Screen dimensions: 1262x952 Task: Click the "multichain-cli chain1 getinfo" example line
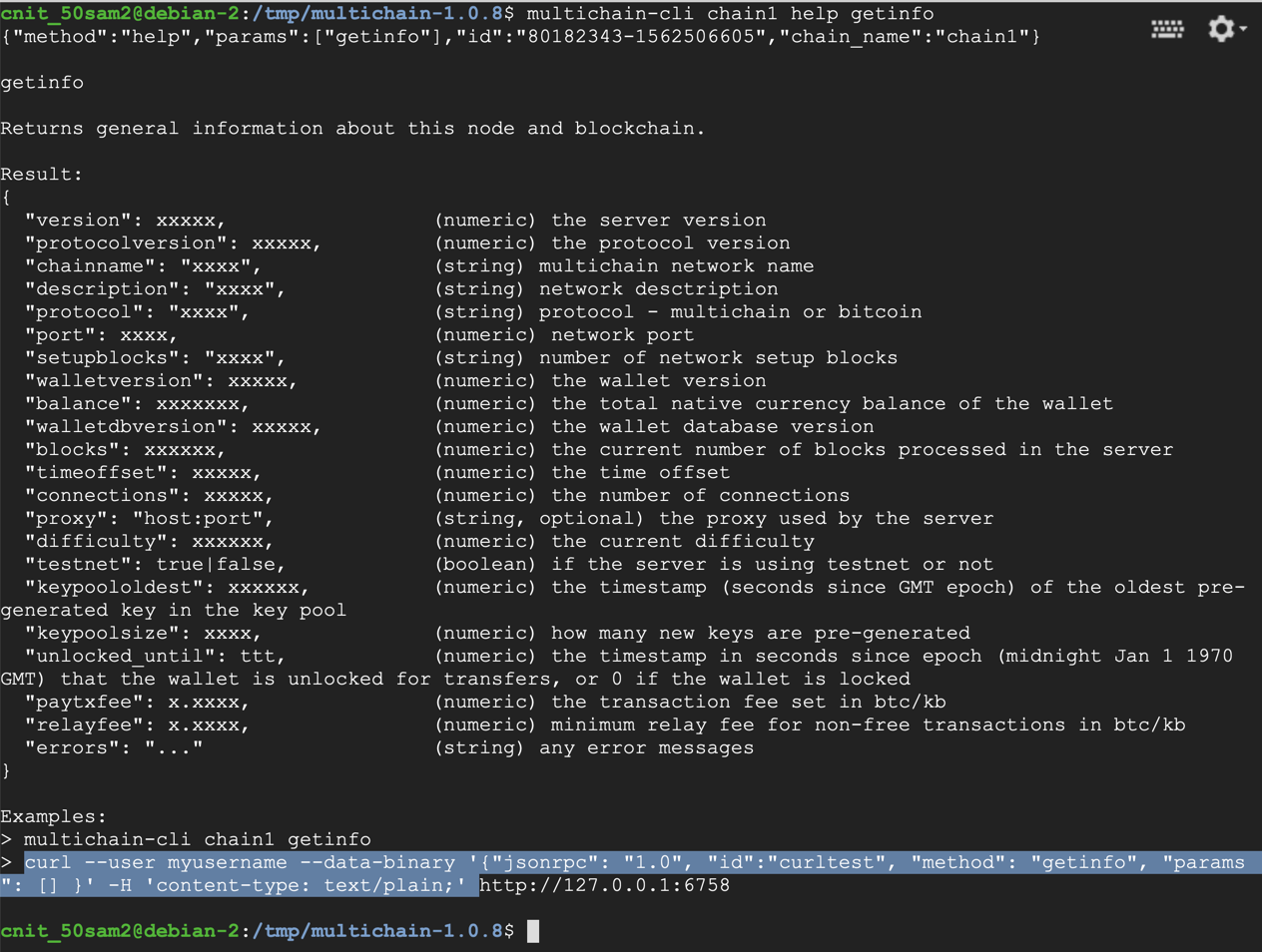198,839
